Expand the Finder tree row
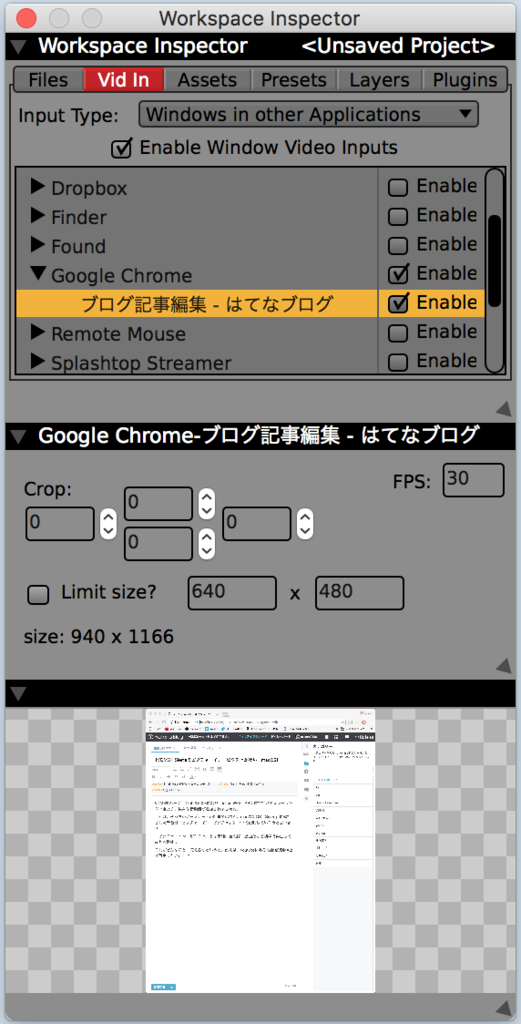Viewport: 521px width, 1024px height. pos(38,217)
